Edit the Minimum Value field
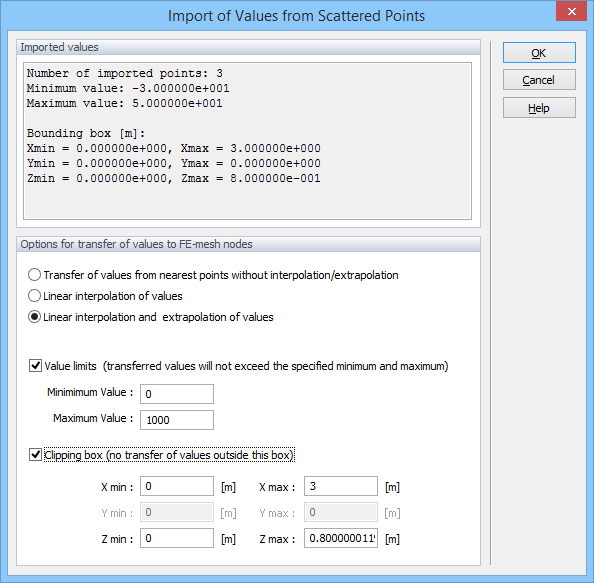 point(177,394)
